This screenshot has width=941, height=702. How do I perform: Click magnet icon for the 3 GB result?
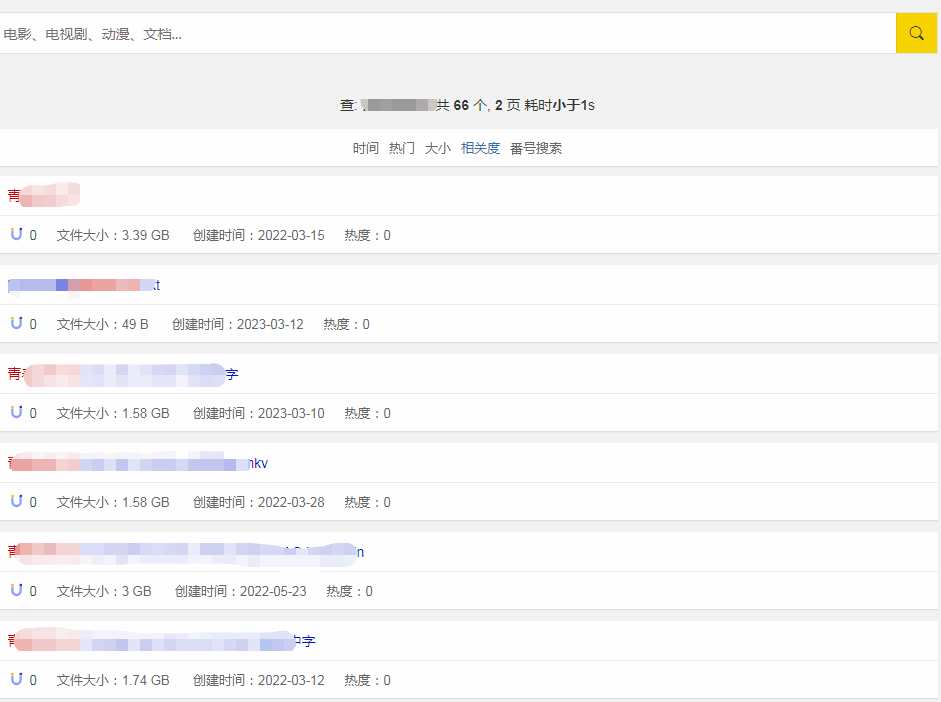(17, 590)
